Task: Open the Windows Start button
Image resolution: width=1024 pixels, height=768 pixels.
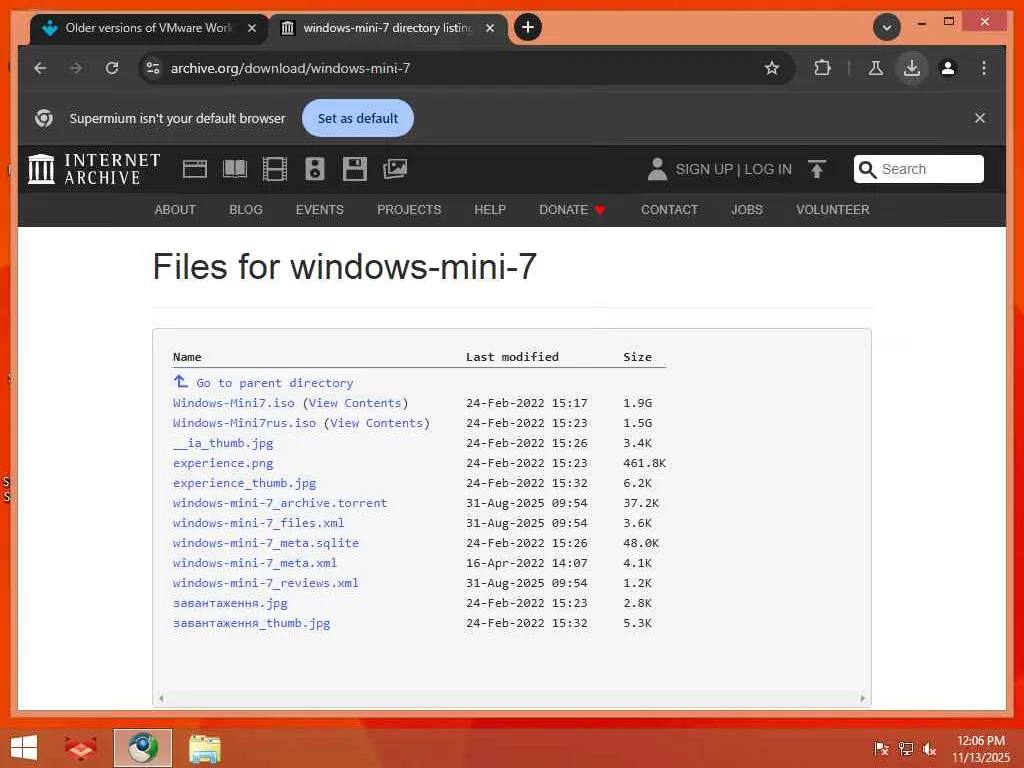Action: click(x=24, y=748)
